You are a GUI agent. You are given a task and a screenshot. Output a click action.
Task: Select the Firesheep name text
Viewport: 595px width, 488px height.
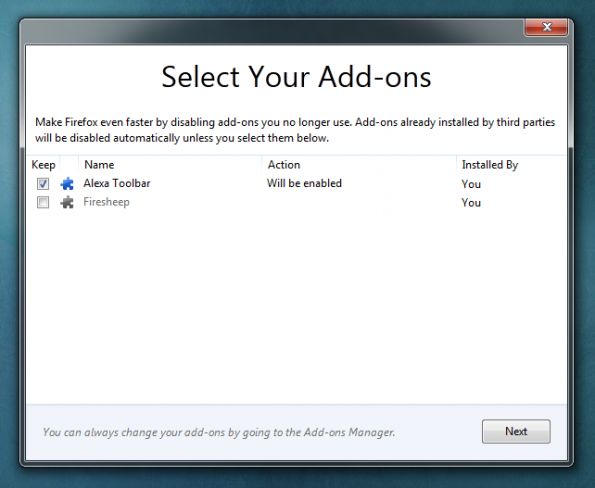click(106, 202)
